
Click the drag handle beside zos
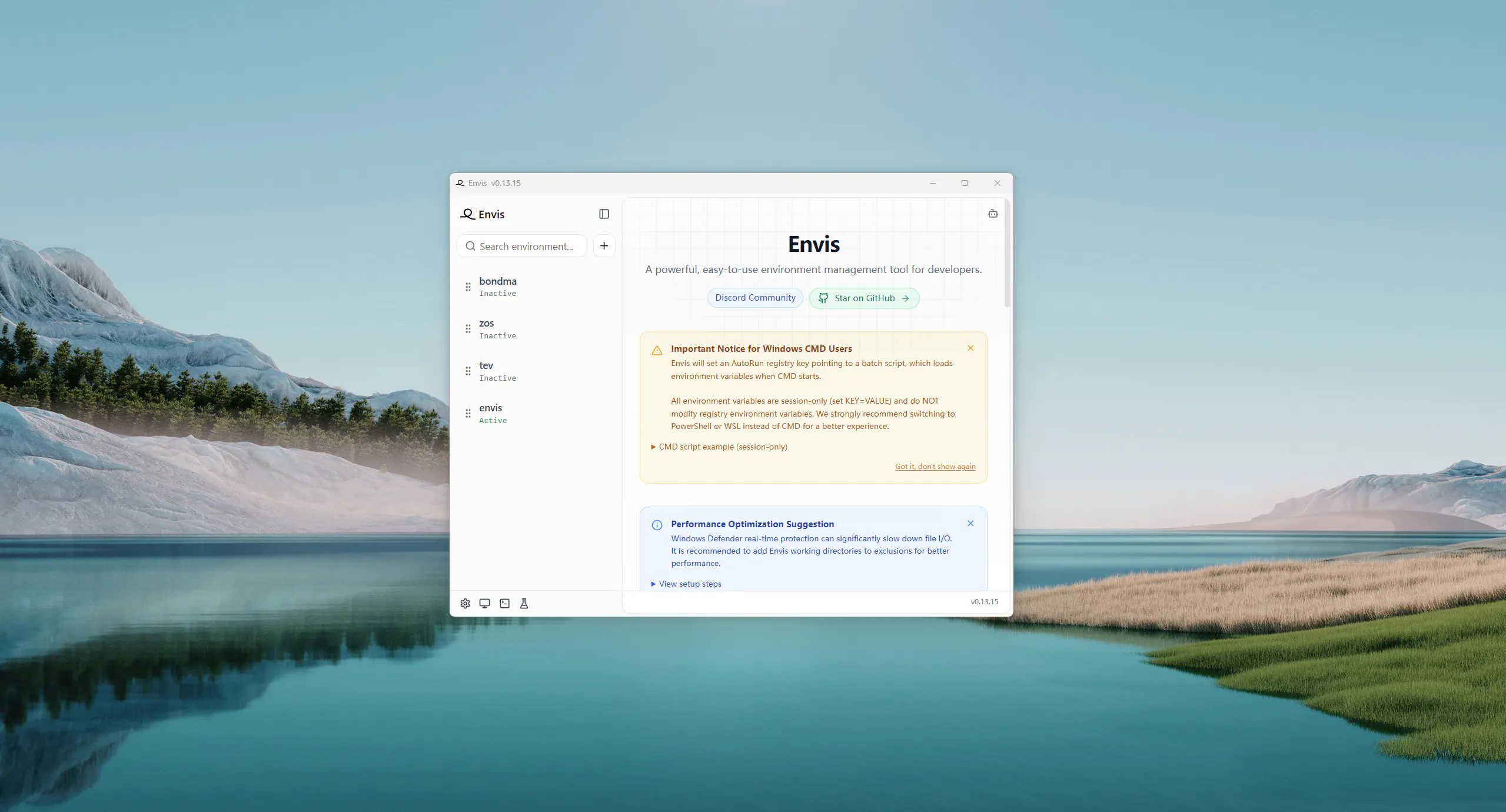(468, 329)
